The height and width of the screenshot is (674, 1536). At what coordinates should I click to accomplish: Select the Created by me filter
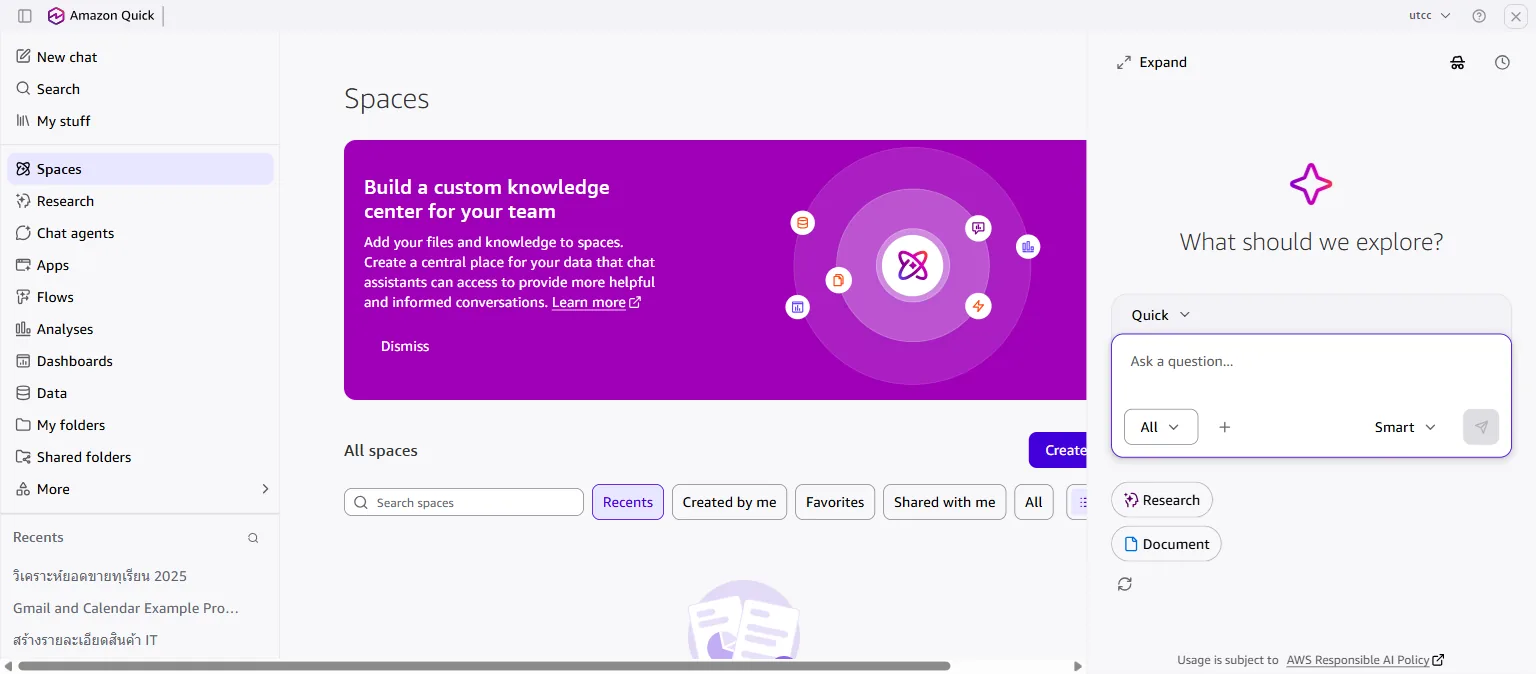(x=730, y=502)
